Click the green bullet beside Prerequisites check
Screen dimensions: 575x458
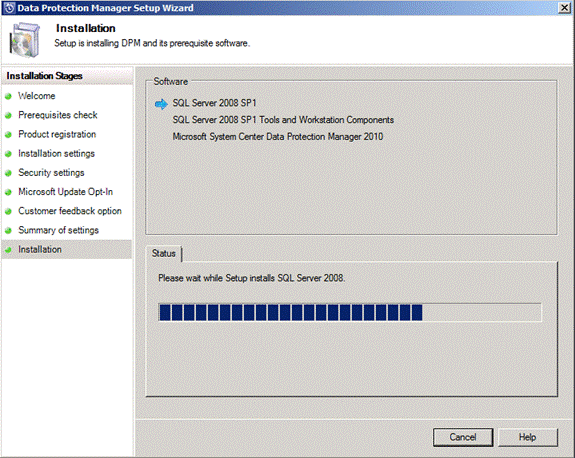click(8, 116)
